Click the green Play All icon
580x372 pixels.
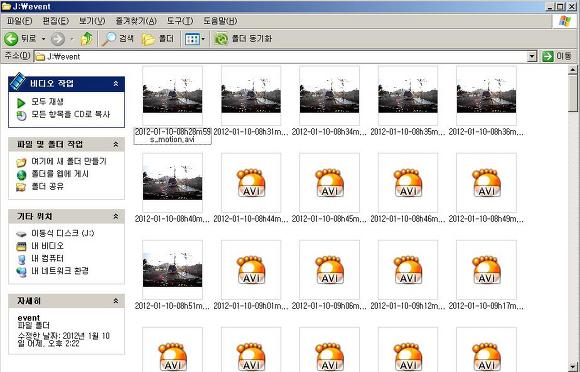click(21, 102)
